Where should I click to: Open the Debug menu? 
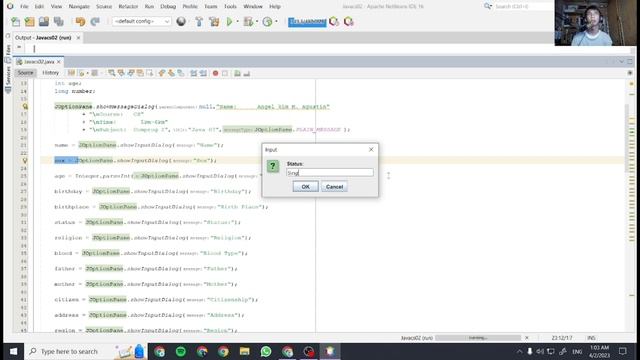pyautogui.click(x=168, y=7)
